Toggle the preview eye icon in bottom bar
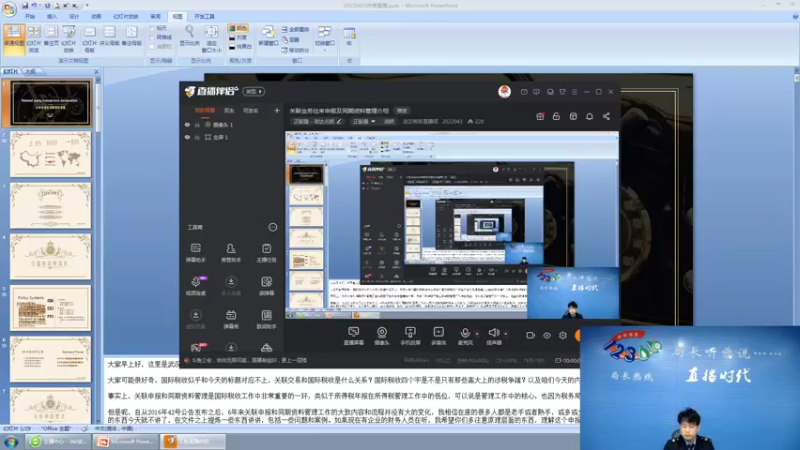 click(547, 335)
